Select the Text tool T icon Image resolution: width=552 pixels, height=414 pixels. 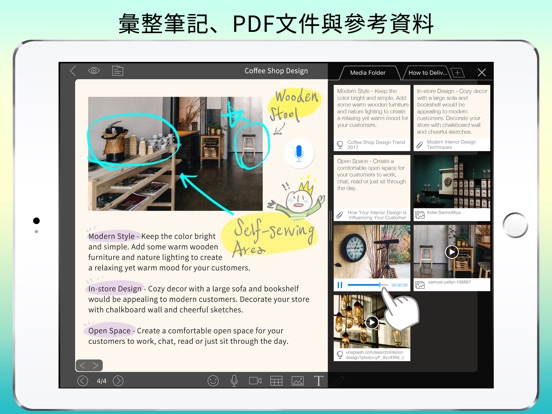point(318,381)
